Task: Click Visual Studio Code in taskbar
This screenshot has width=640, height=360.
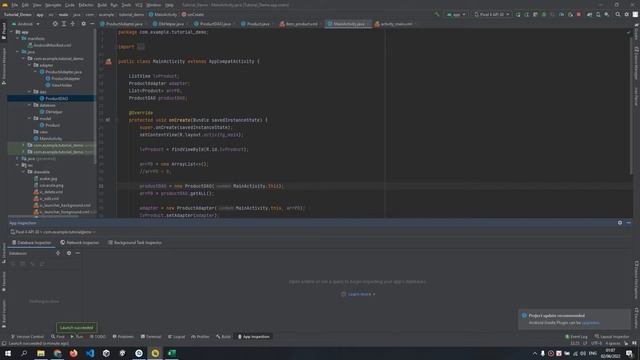Action: pyautogui.click(x=90, y=353)
